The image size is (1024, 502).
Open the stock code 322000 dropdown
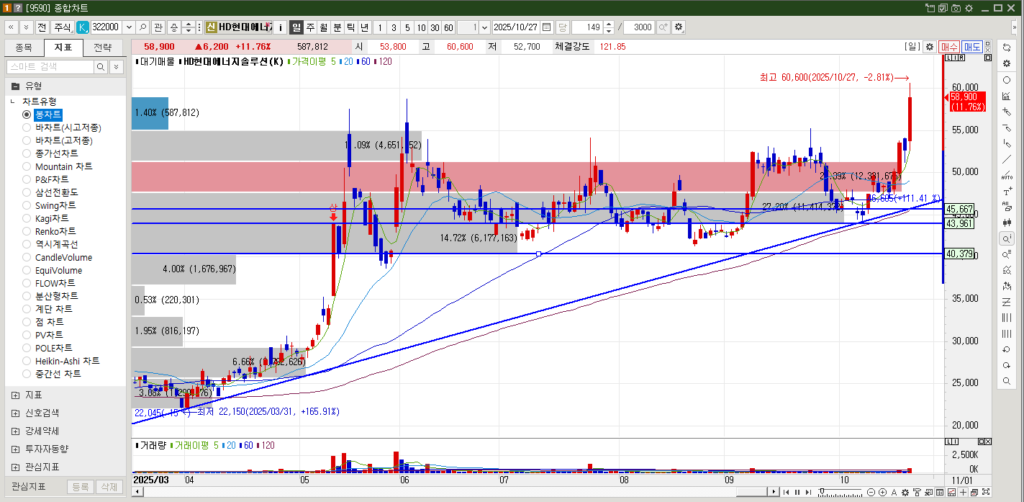128,26
